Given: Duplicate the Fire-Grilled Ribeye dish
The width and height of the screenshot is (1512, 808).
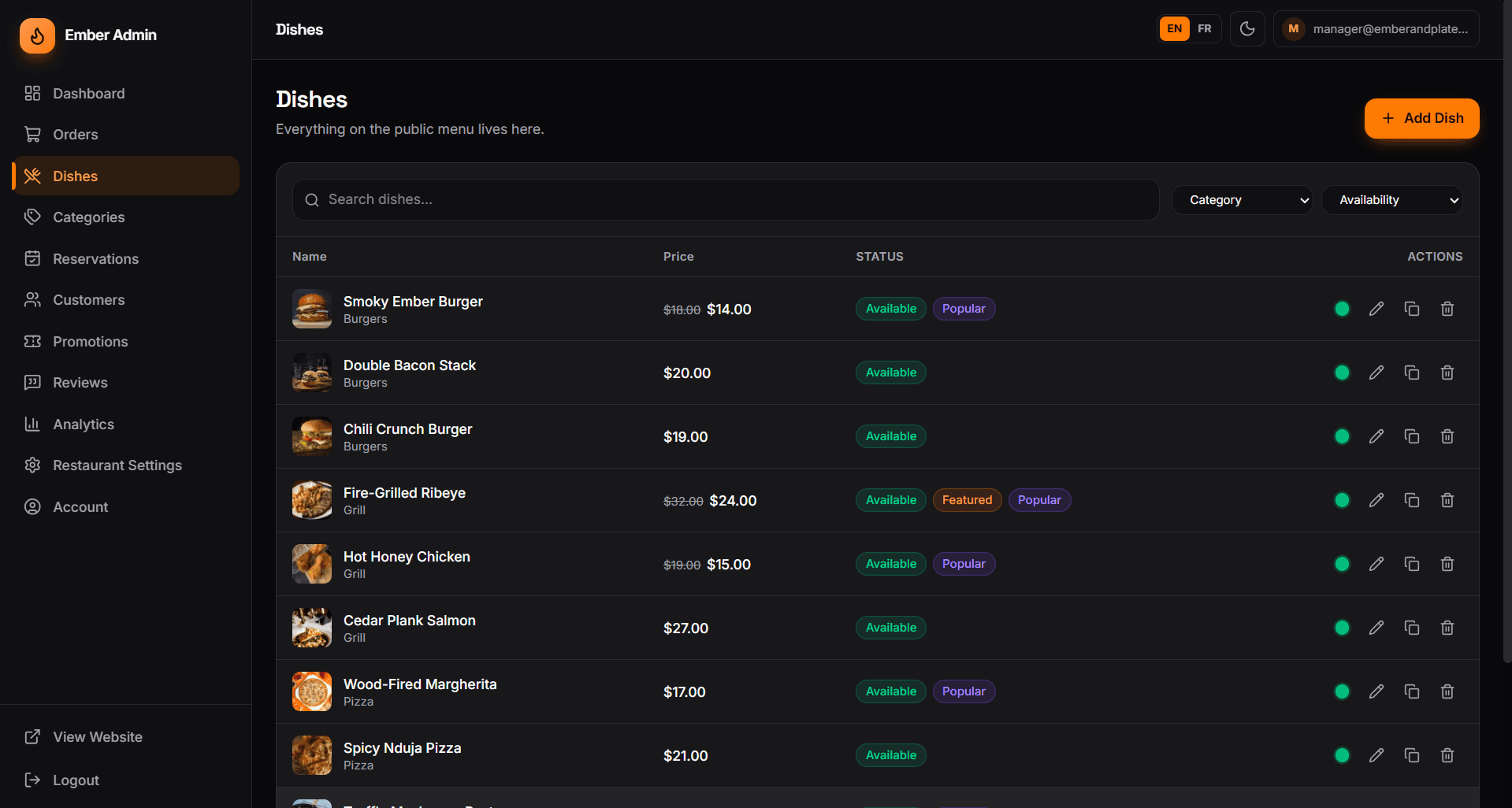Looking at the screenshot, I should tap(1412, 500).
